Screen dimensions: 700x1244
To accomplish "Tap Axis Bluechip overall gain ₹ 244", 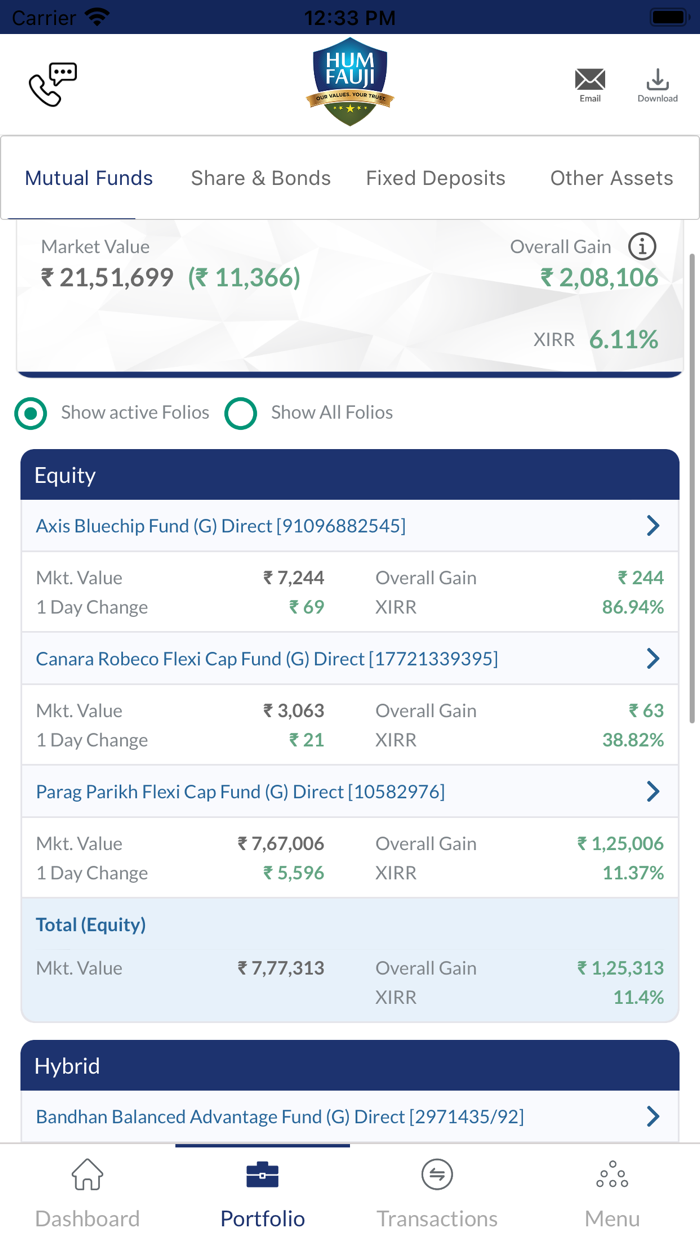I will (641, 578).
